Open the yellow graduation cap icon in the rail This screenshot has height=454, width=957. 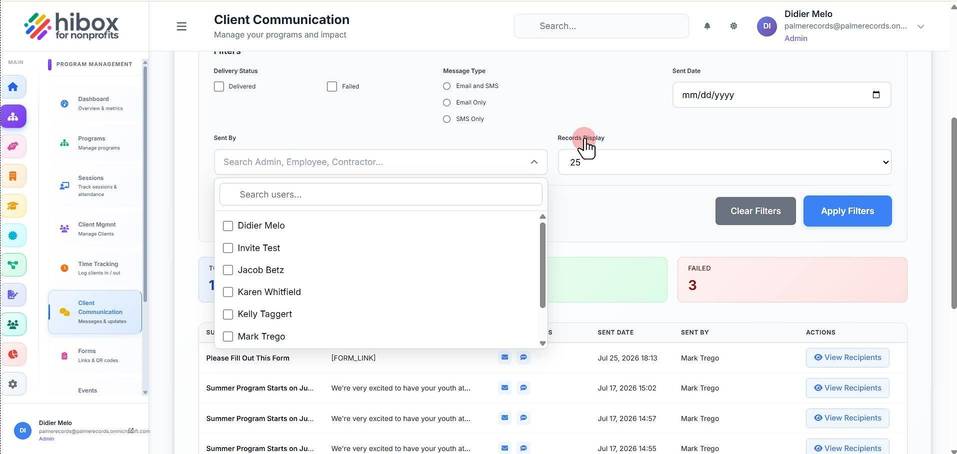point(13,206)
